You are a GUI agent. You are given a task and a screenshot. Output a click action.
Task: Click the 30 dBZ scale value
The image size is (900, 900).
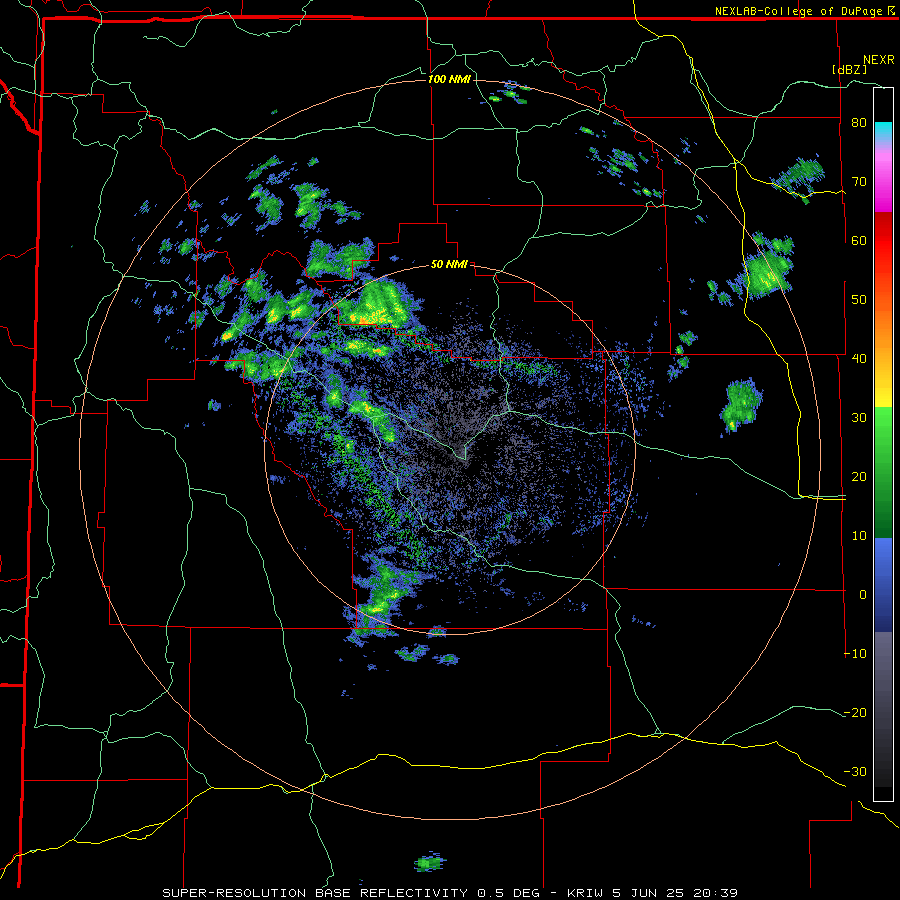pyautogui.click(x=859, y=418)
